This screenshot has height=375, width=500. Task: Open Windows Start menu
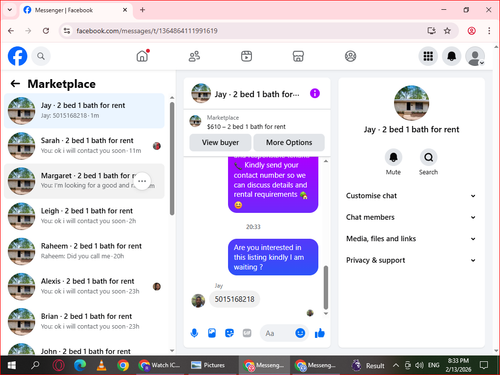[x=12, y=365]
